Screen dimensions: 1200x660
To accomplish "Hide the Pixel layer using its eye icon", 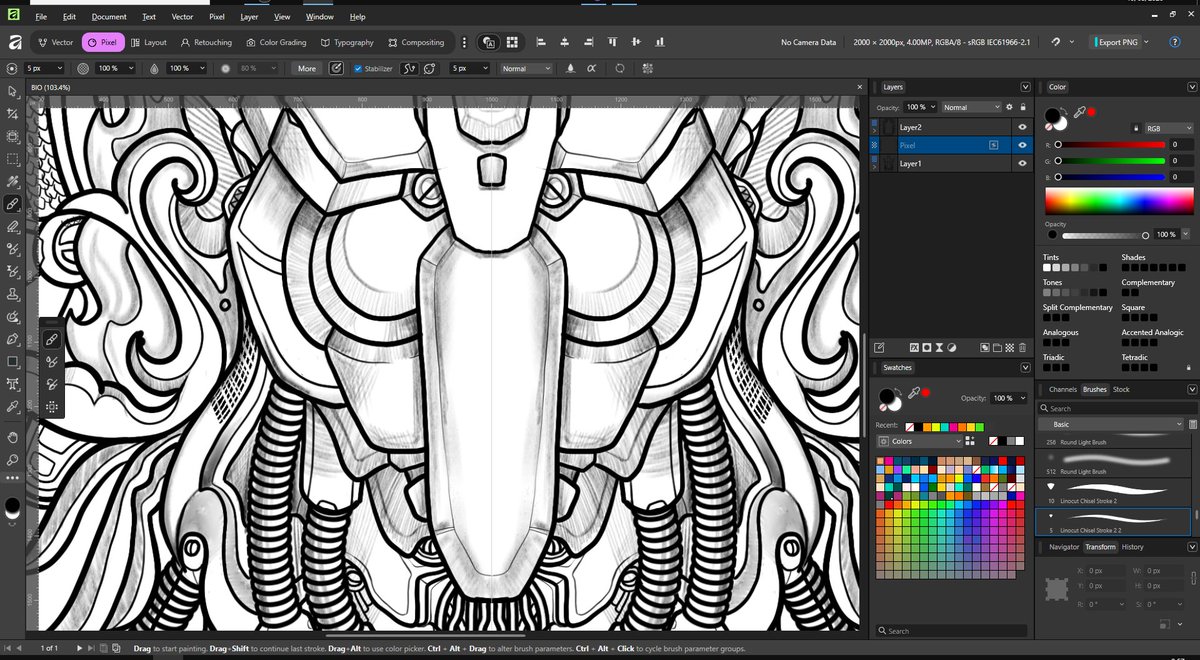I will click(1022, 145).
